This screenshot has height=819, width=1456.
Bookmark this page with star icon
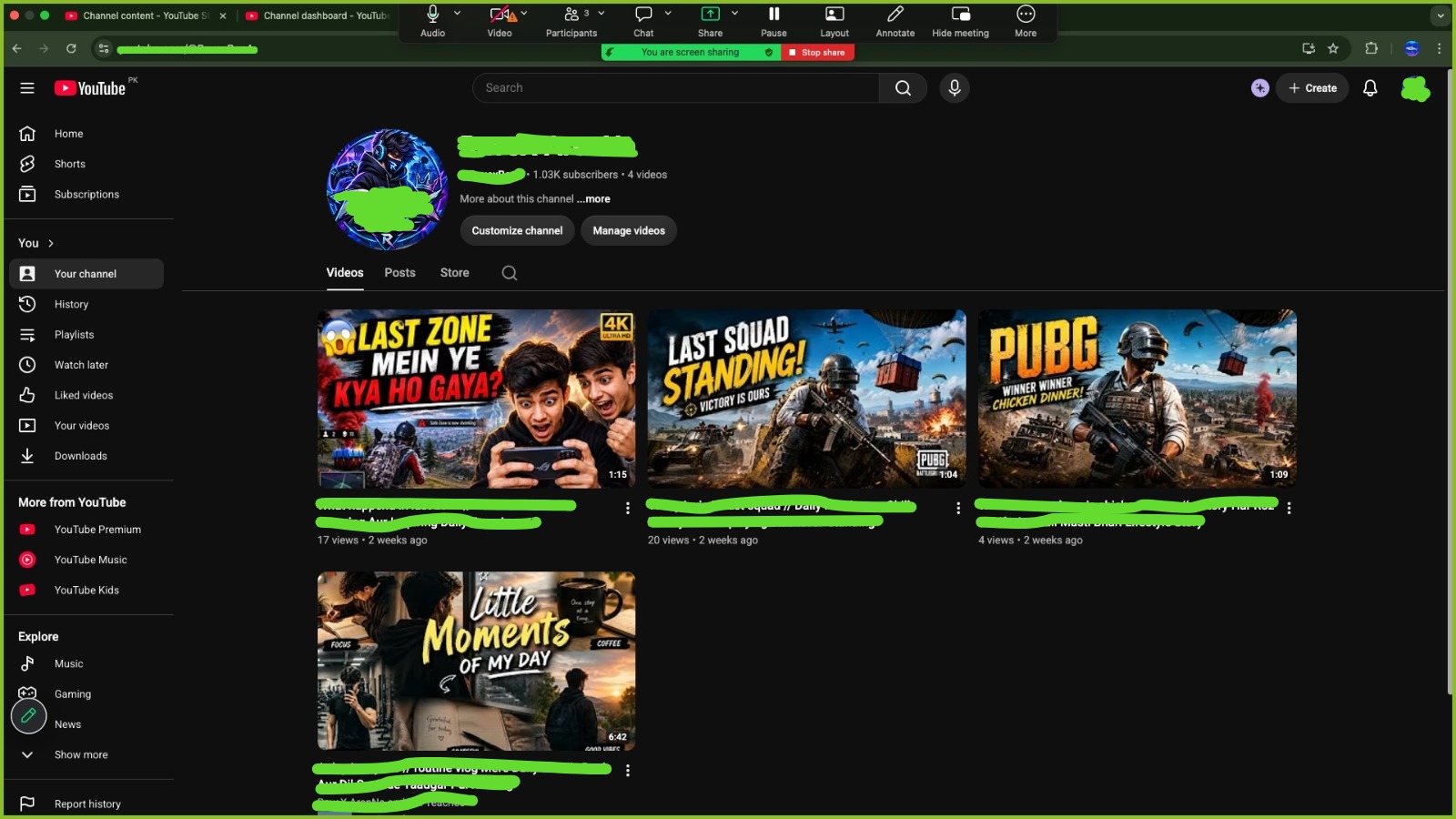coord(1333,48)
